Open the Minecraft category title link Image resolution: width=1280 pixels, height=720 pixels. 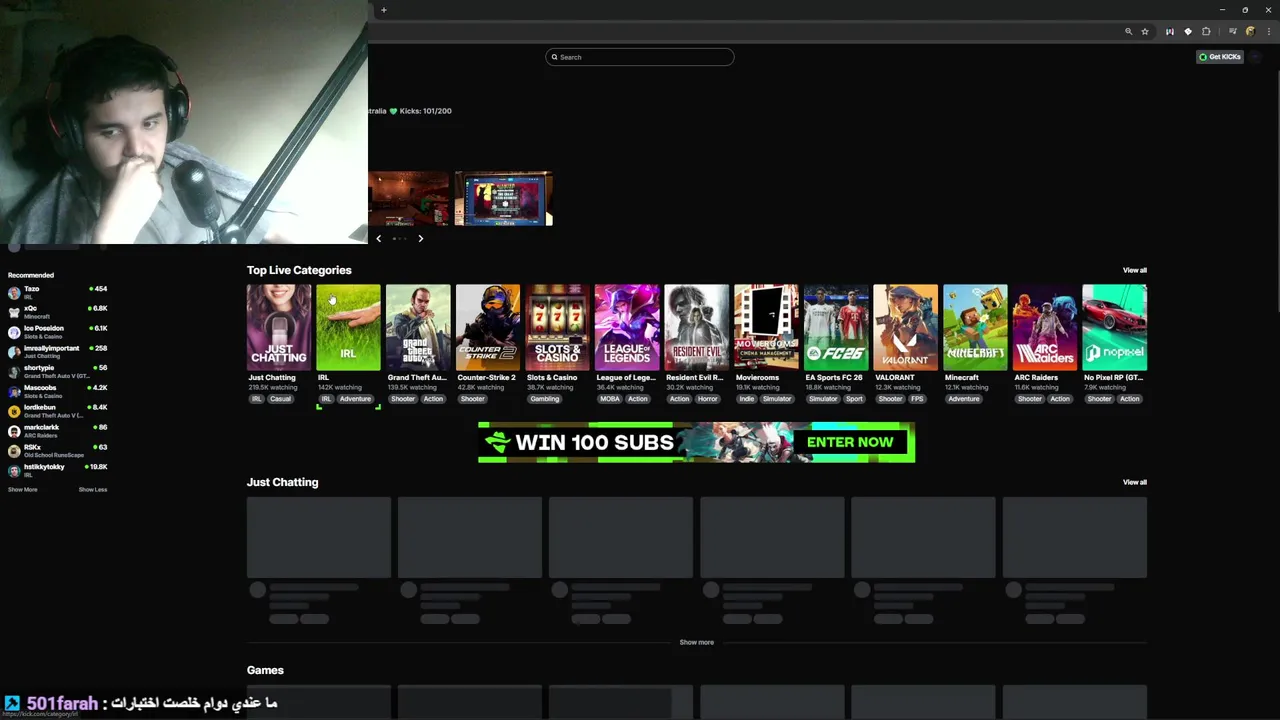coord(962,378)
